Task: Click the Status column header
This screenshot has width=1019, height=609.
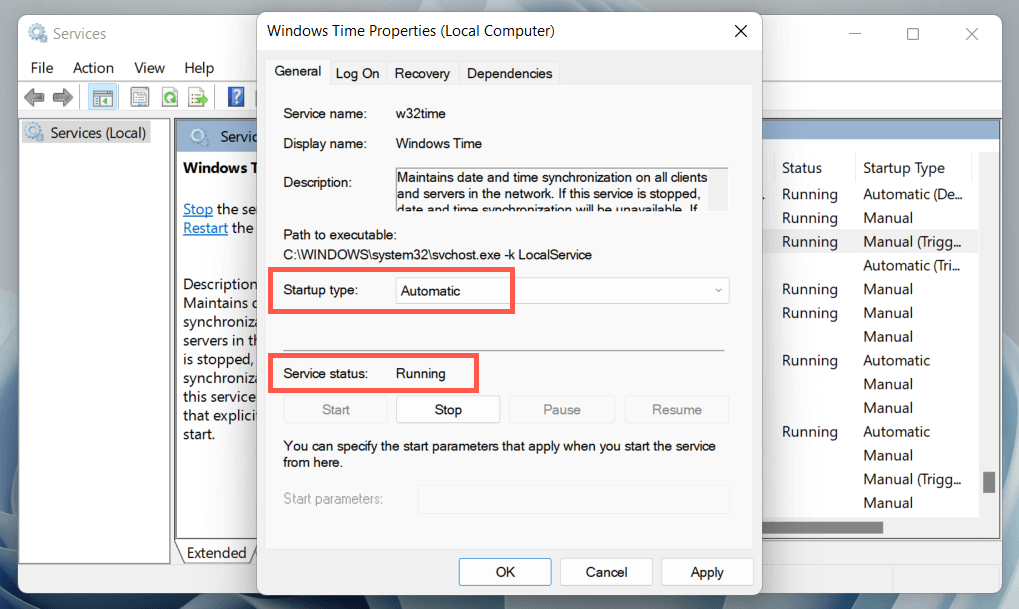Action: coord(802,168)
